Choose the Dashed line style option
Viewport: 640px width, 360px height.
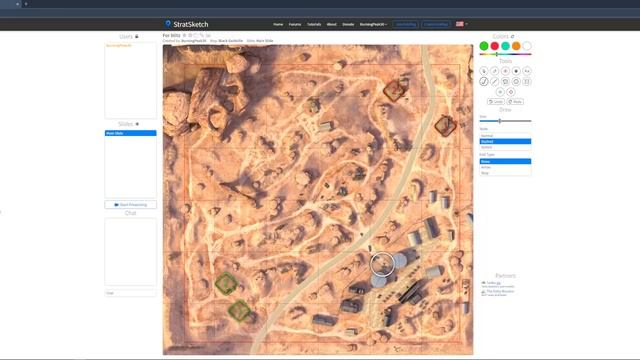click(505, 141)
